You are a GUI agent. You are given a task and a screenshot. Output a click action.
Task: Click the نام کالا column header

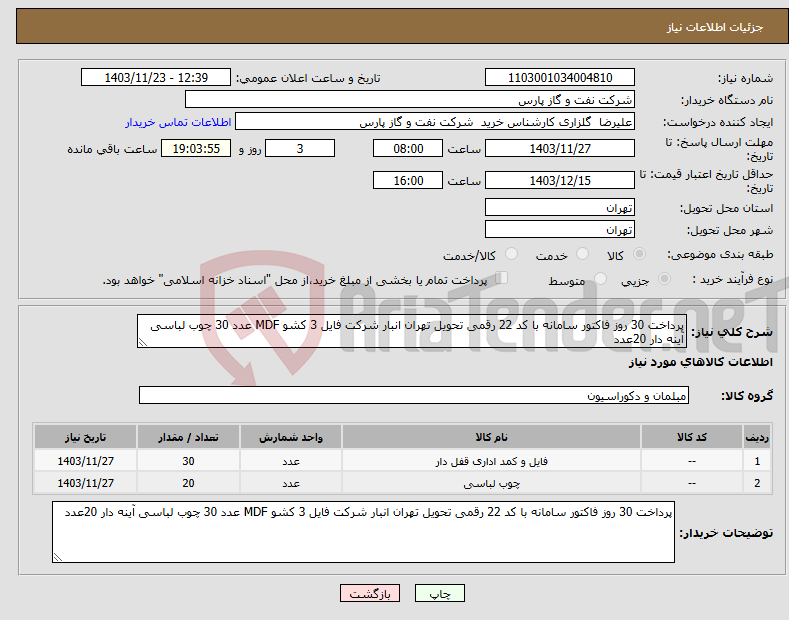point(491,437)
